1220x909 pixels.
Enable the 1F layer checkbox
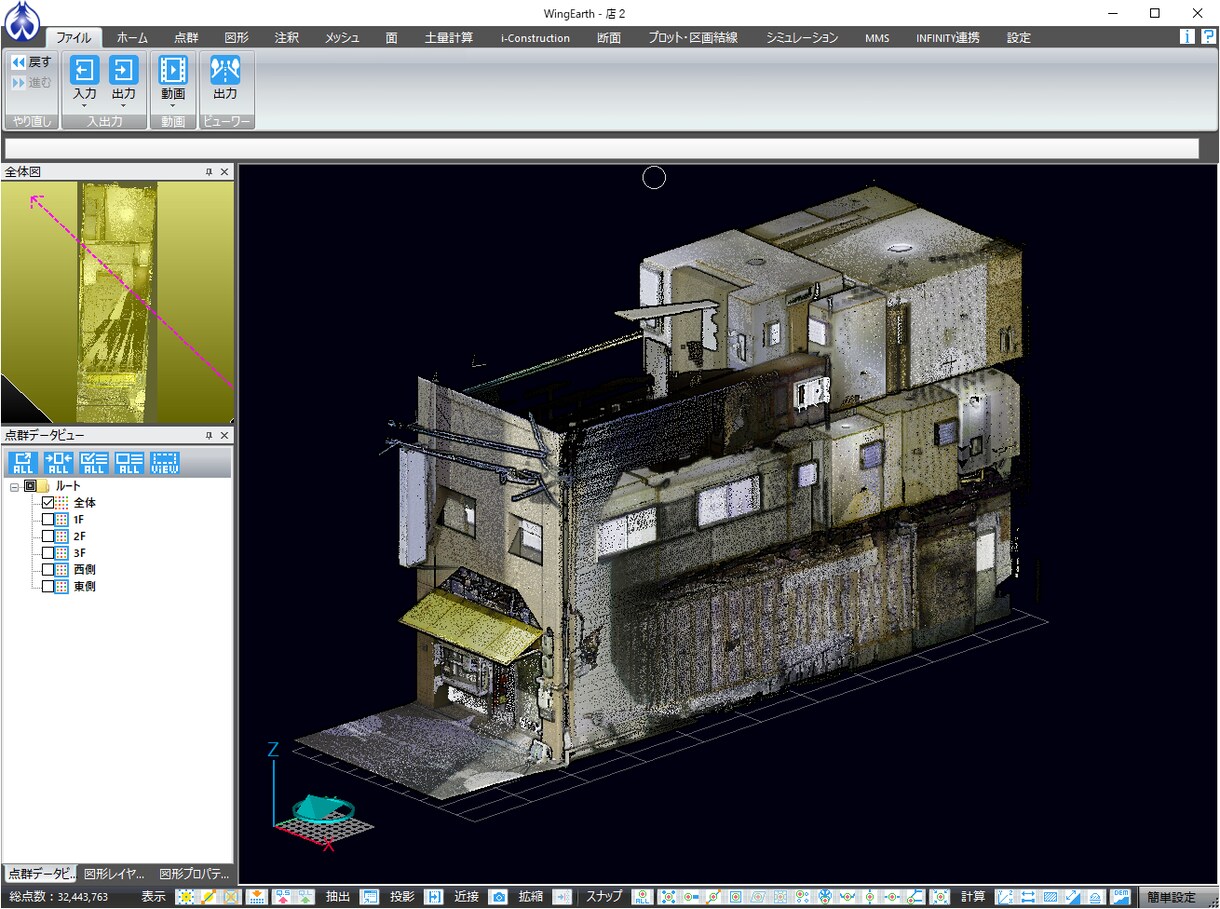48,520
